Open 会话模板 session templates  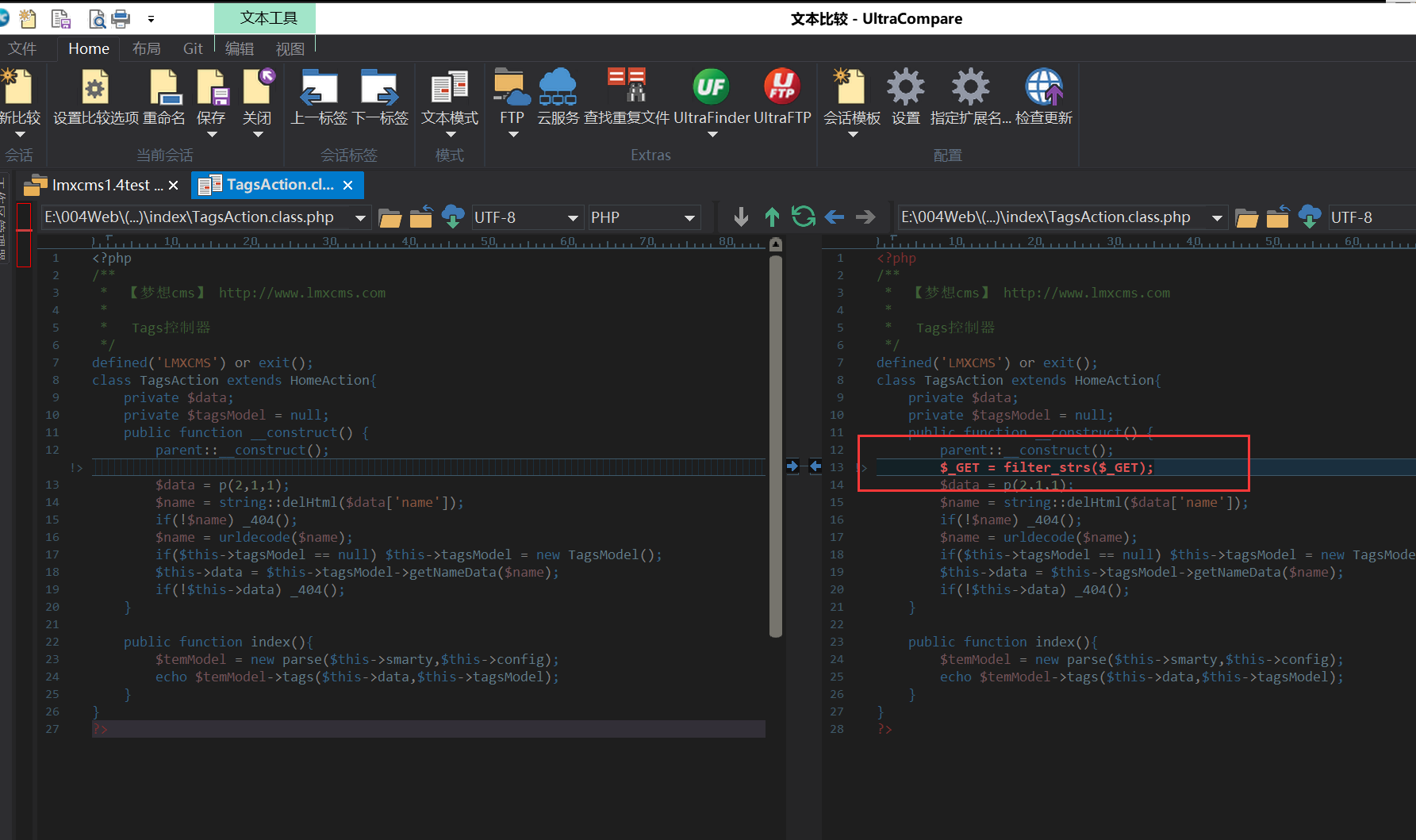tap(850, 87)
